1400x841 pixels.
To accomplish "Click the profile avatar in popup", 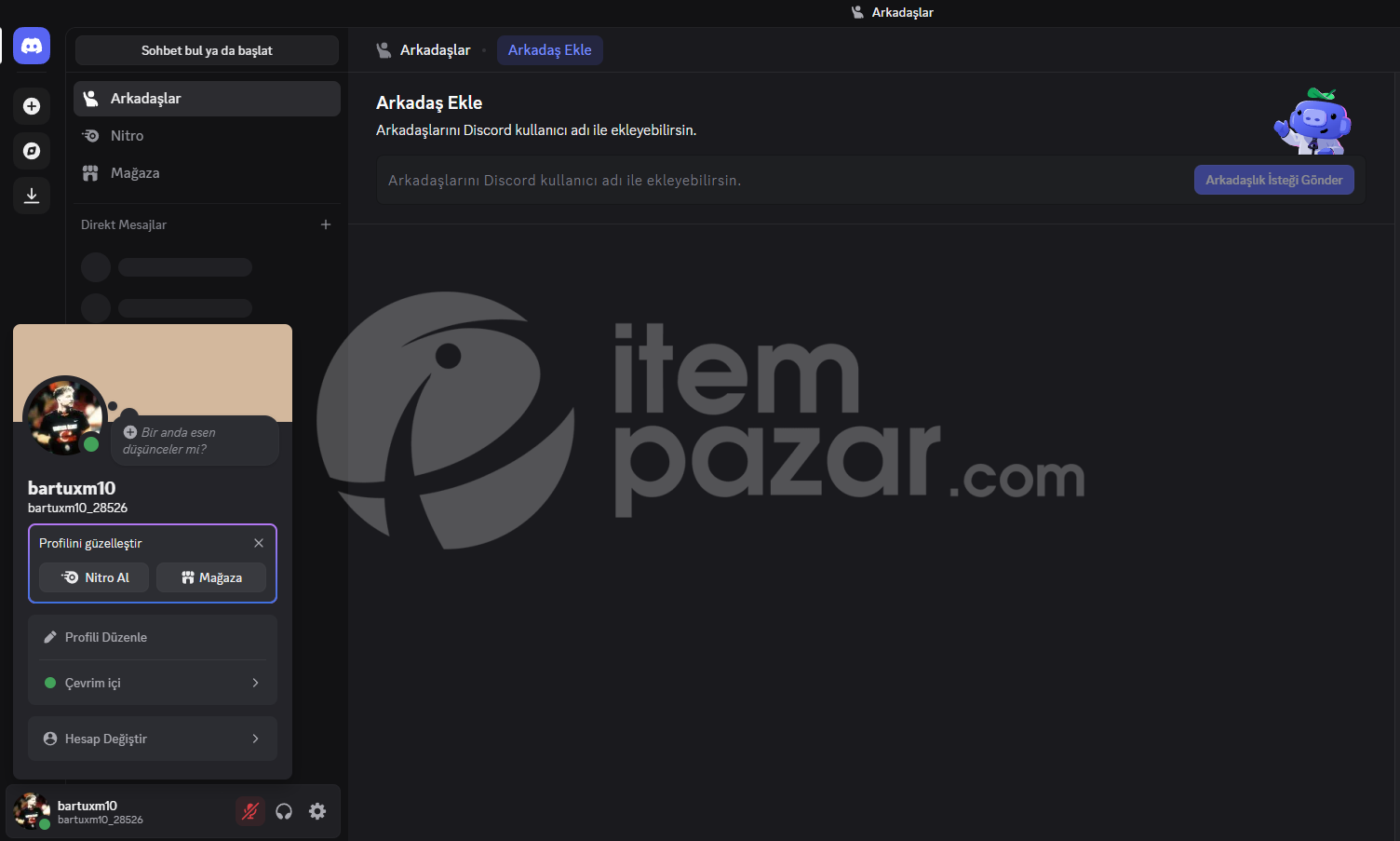I will click(64, 416).
